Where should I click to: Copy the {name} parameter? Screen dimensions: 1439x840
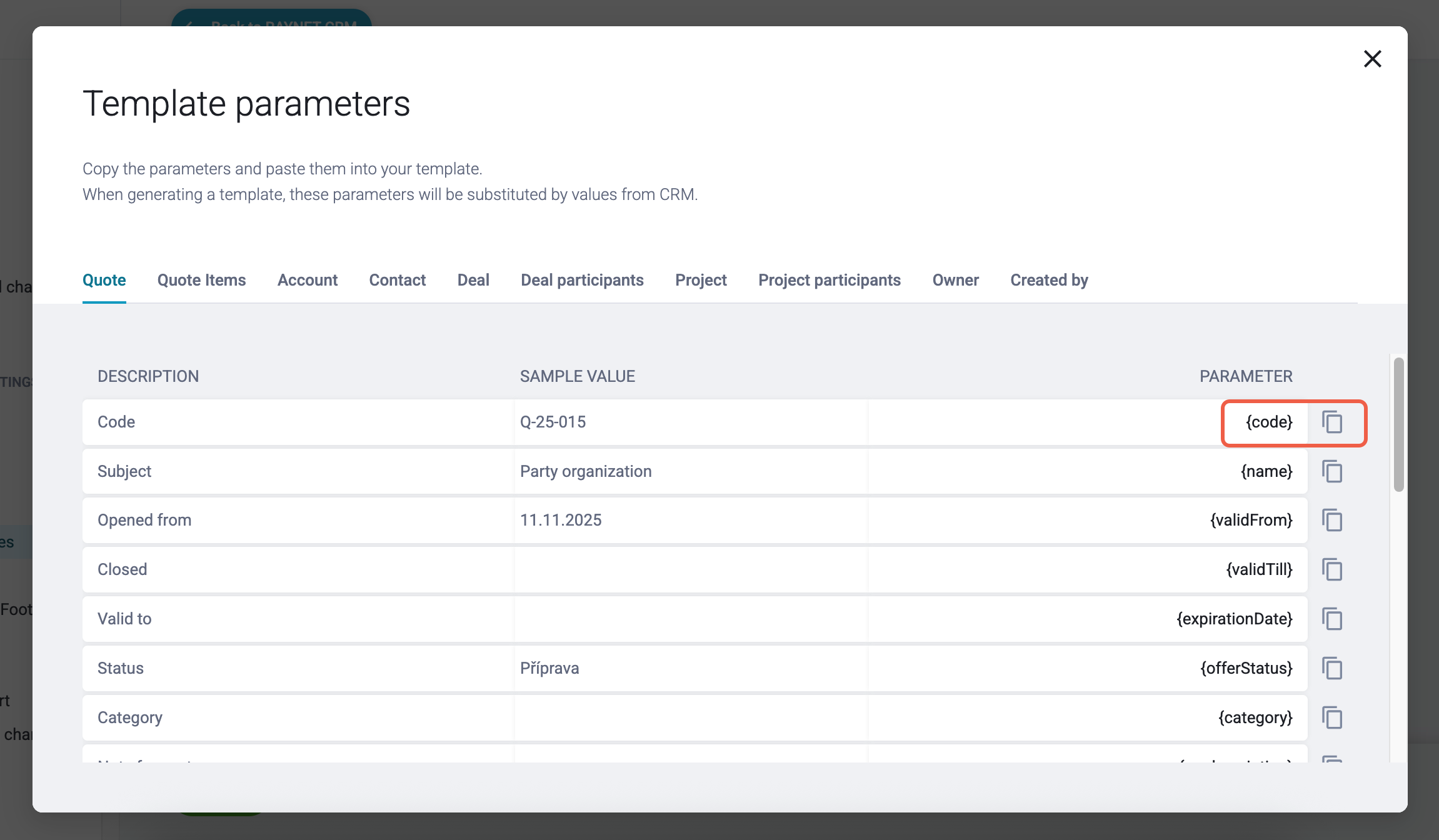pyautogui.click(x=1332, y=472)
